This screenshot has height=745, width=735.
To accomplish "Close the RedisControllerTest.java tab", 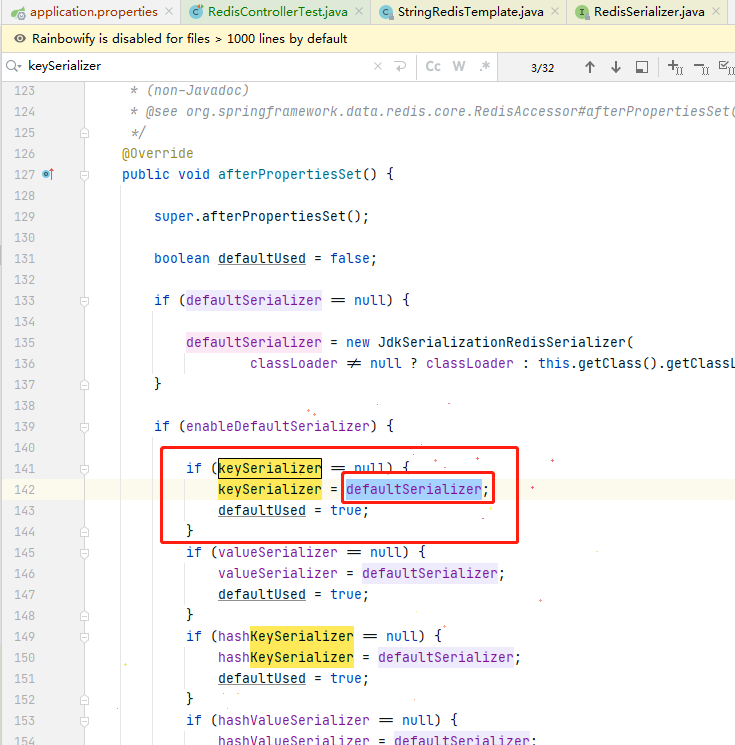I will (360, 12).
